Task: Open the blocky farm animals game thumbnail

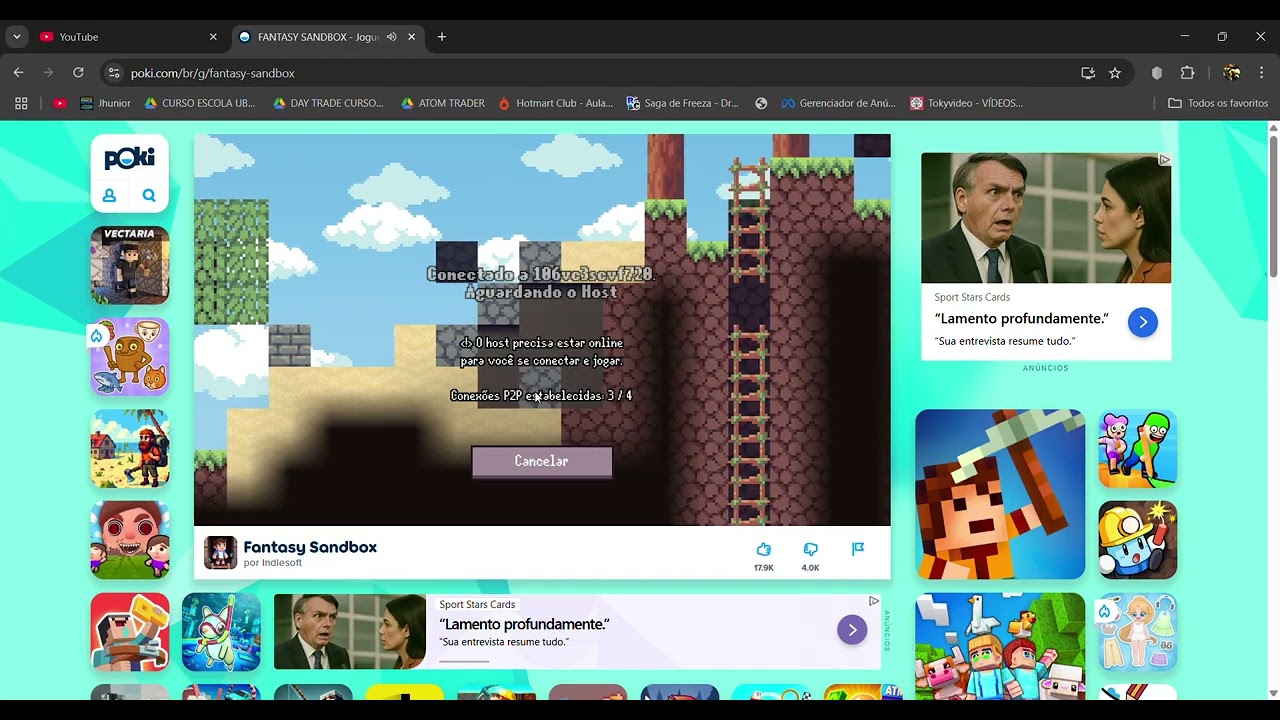Action: click(1000, 646)
